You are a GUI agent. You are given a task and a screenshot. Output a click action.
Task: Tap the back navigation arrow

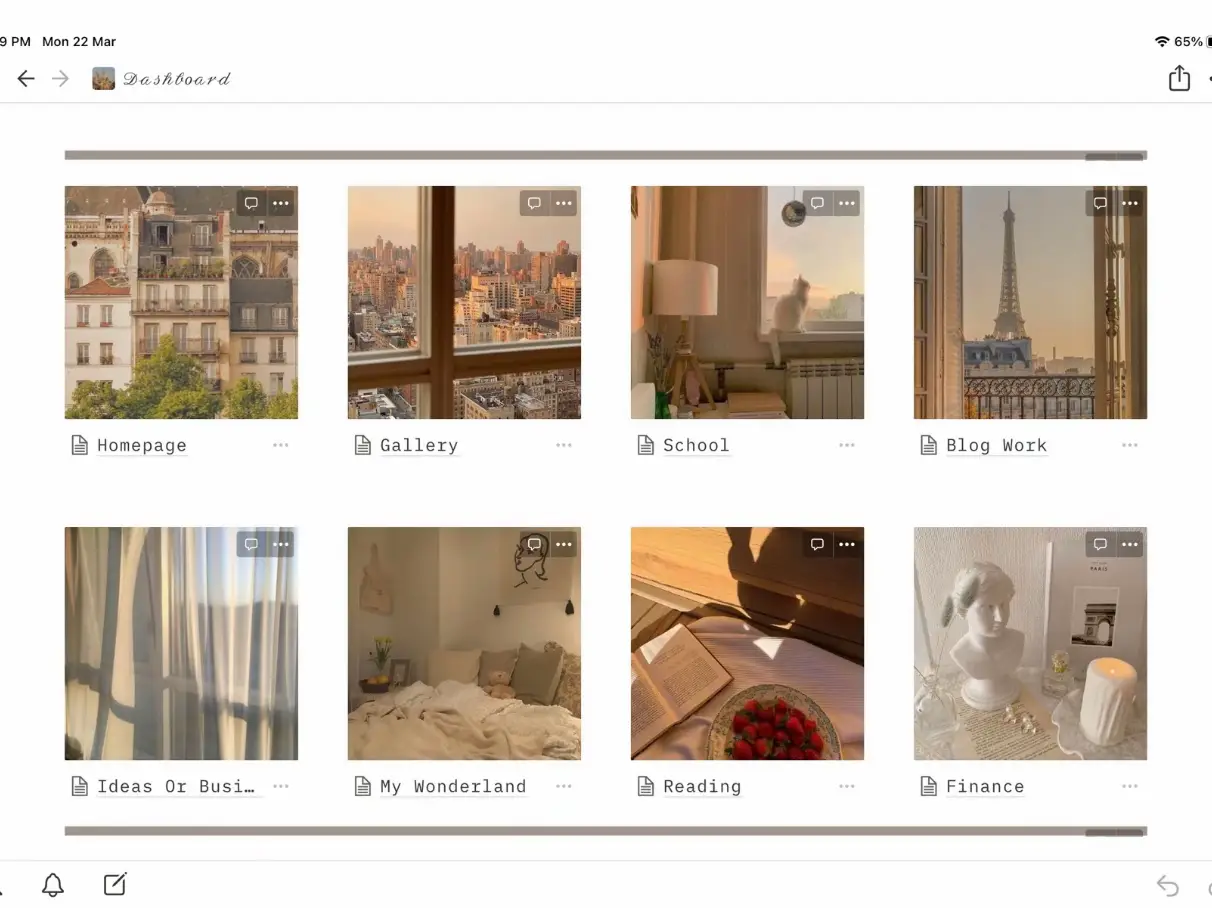point(26,79)
